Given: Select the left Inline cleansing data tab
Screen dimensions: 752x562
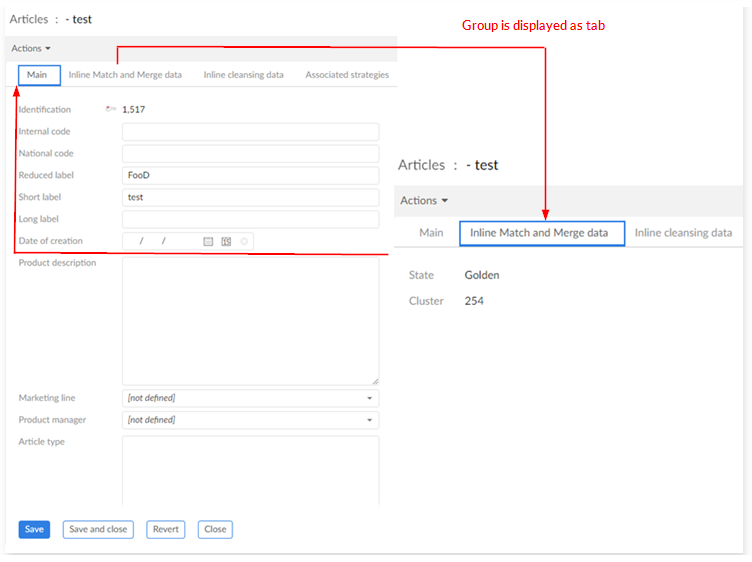Looking at the screenshot, I should [x=243, y=75].
